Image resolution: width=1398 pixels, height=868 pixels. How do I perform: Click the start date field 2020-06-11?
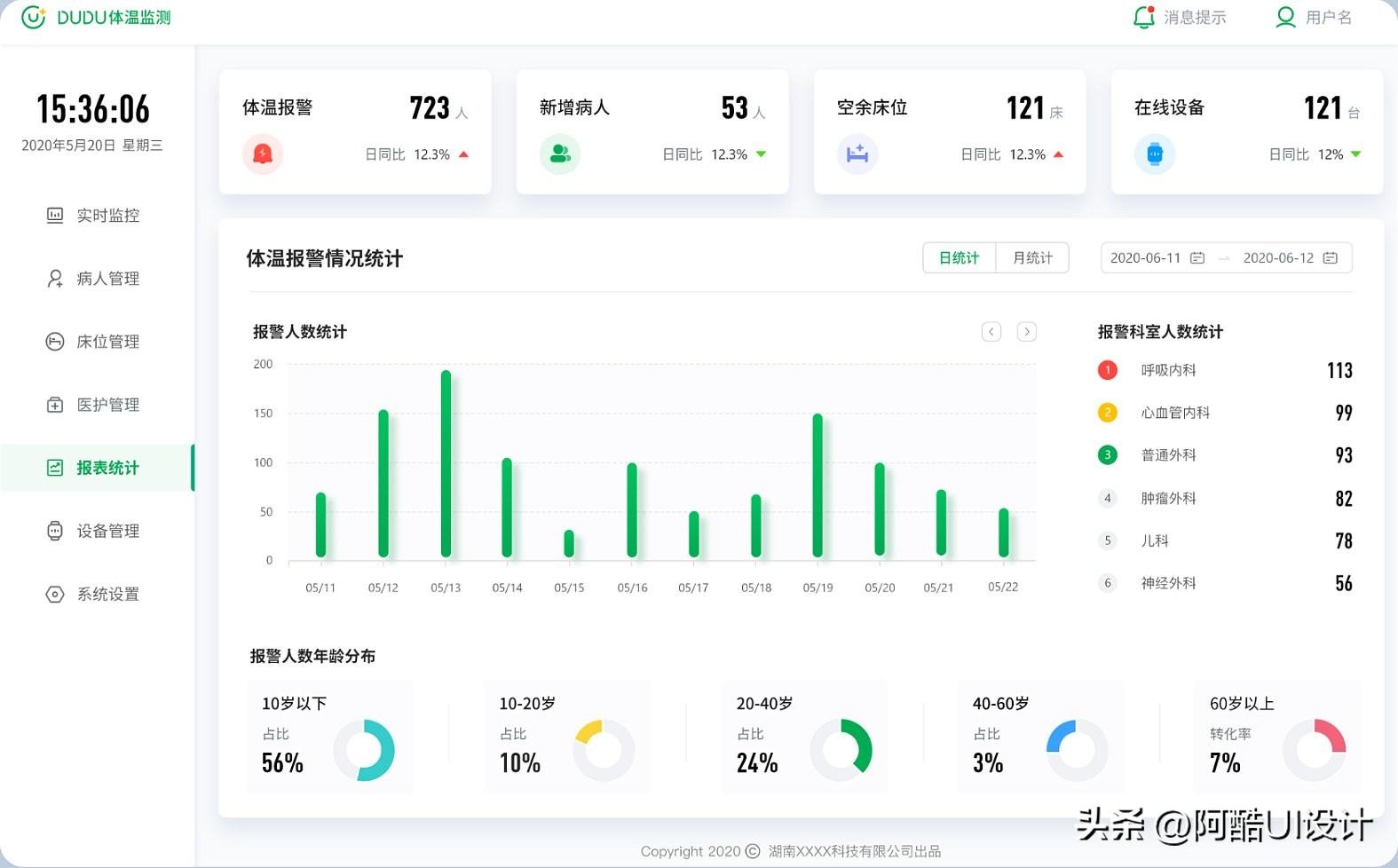pos(1157,258)
